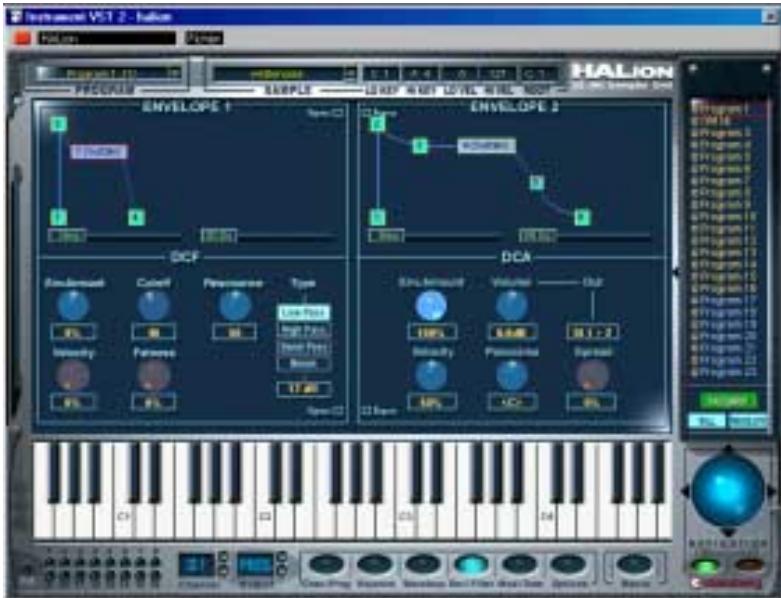The height and width of the screenshot is (598, 781).
Task: Click the C3 key on keyboard
Action: tap(405, 518)
